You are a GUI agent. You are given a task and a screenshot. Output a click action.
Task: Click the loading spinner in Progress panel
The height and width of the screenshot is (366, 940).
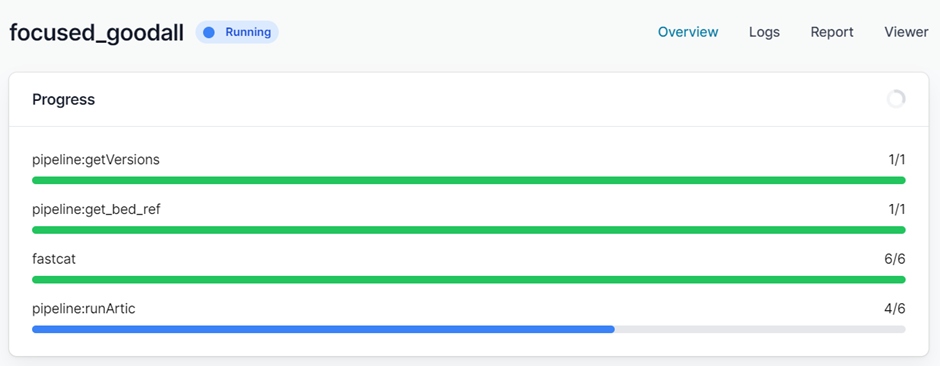pyautogui.click(x=896, y=99)
